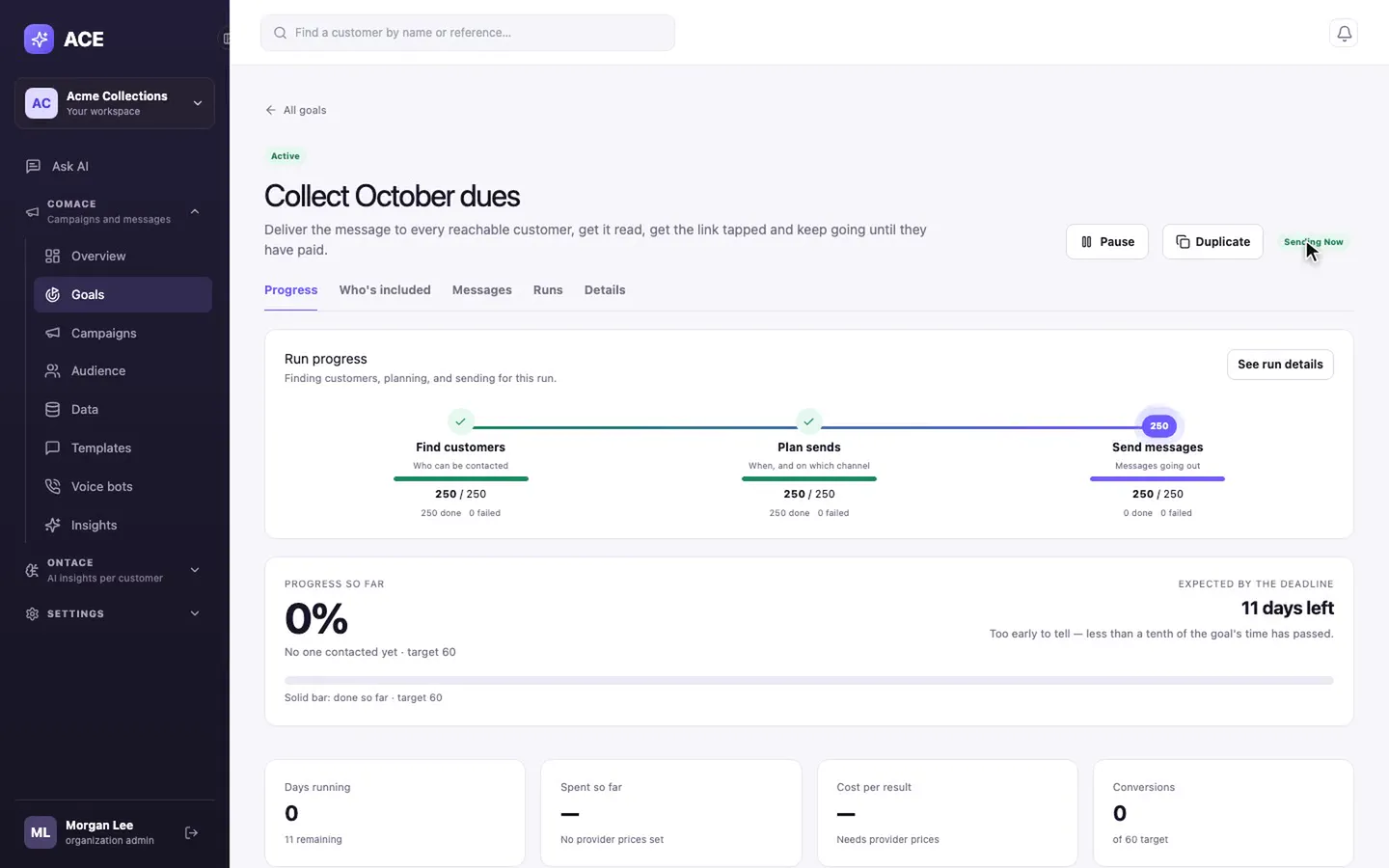
Task: Click the back arrow next to All goals
Action: click(271, 110)
